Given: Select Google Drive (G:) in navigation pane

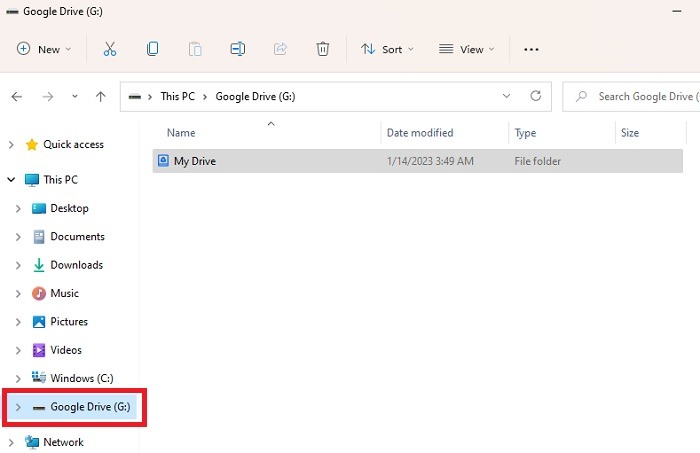Looking at the screenshot, I should point(90,407).
